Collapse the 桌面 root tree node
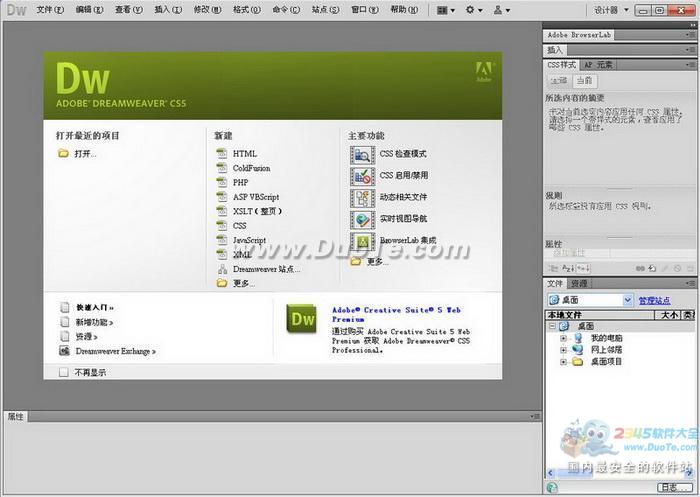This screenshot has height=497, width=700. tap(552, 326)
